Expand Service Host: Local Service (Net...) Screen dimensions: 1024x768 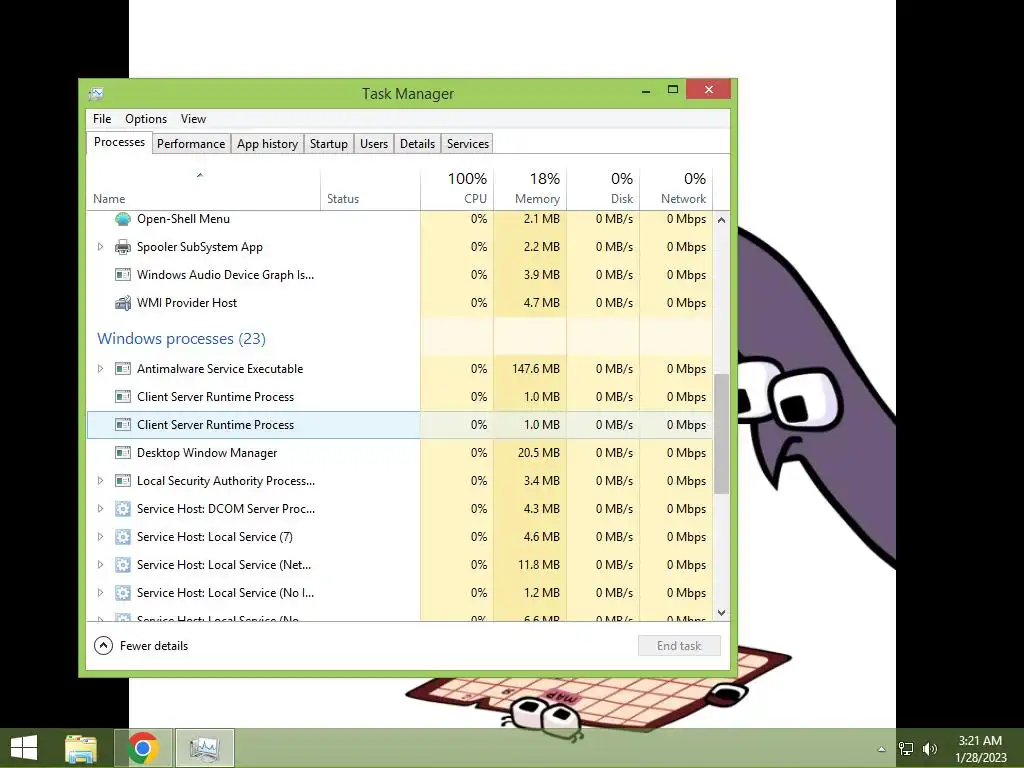pyautogui.click(x=101, y=565)
